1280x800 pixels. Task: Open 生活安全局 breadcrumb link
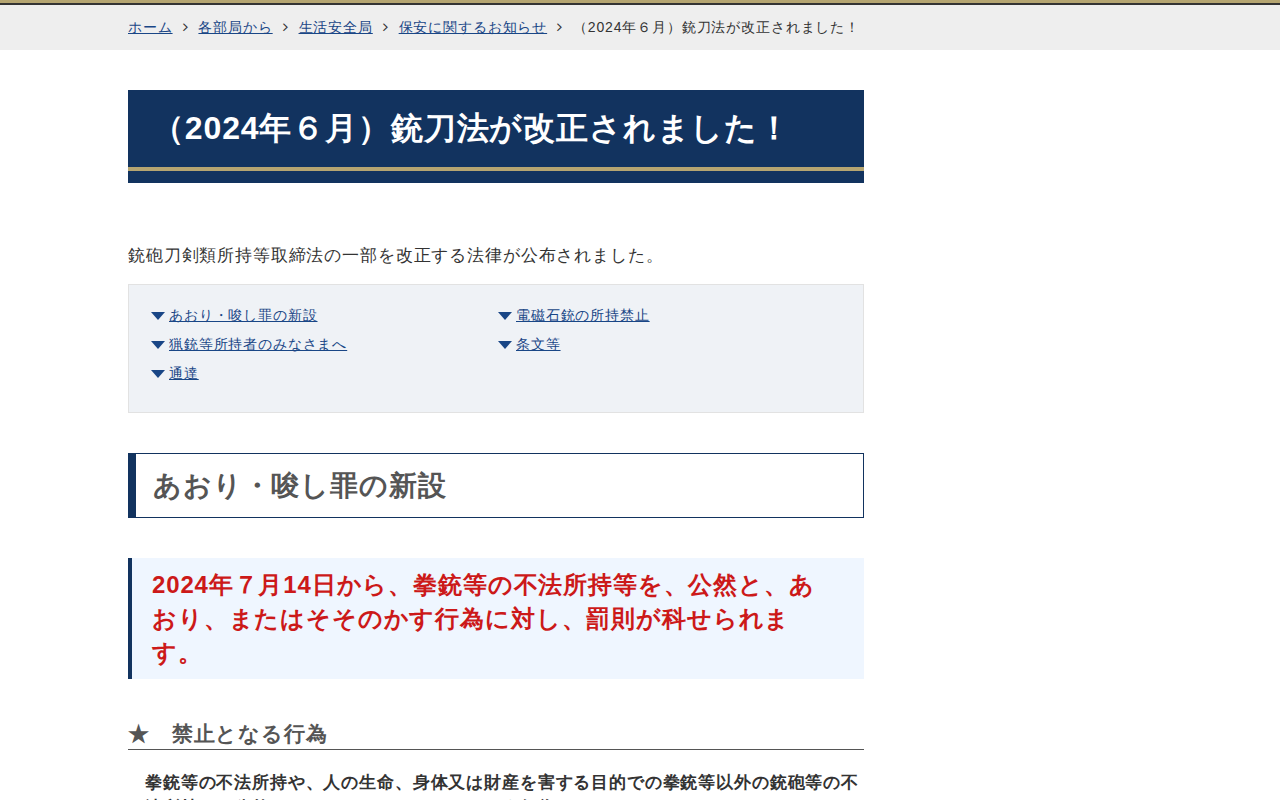click(335, 28)
